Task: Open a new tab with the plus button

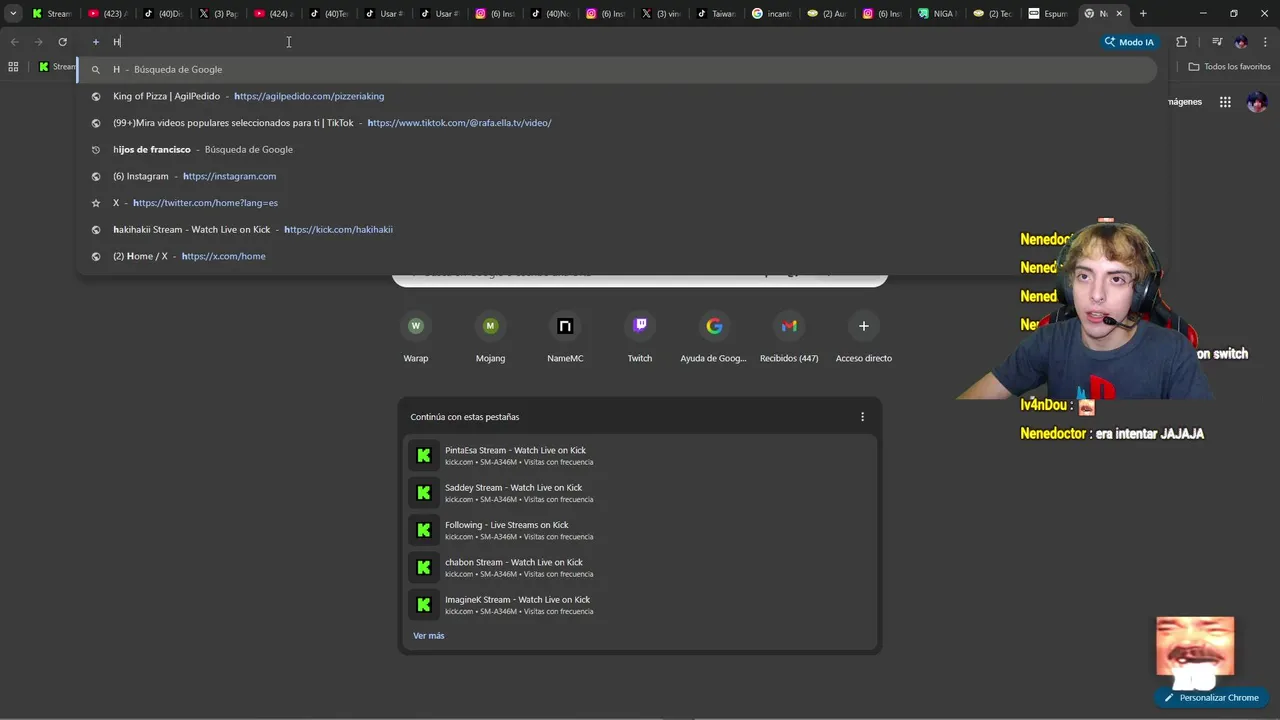Action: coord(1143,14)
